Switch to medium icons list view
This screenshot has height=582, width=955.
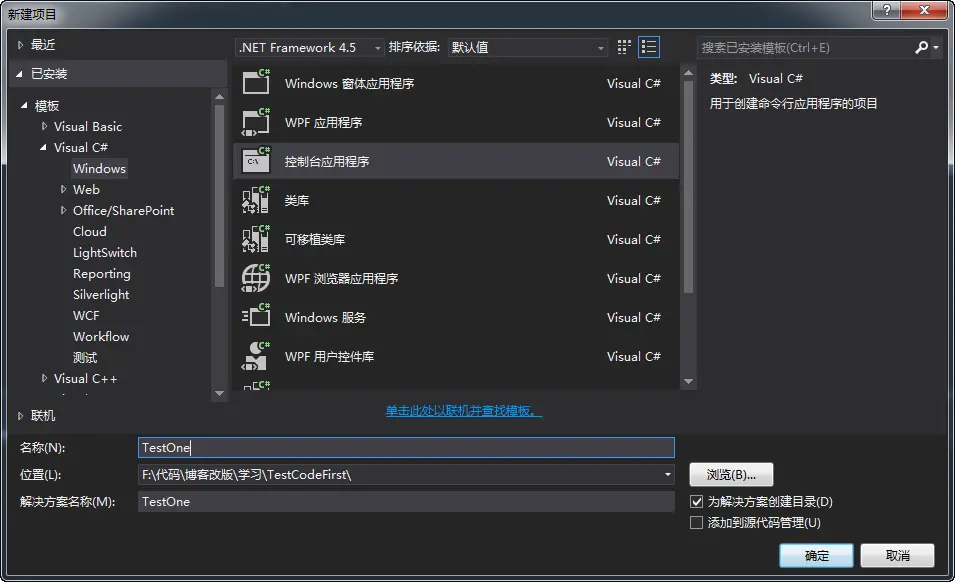tap(649, 47)
